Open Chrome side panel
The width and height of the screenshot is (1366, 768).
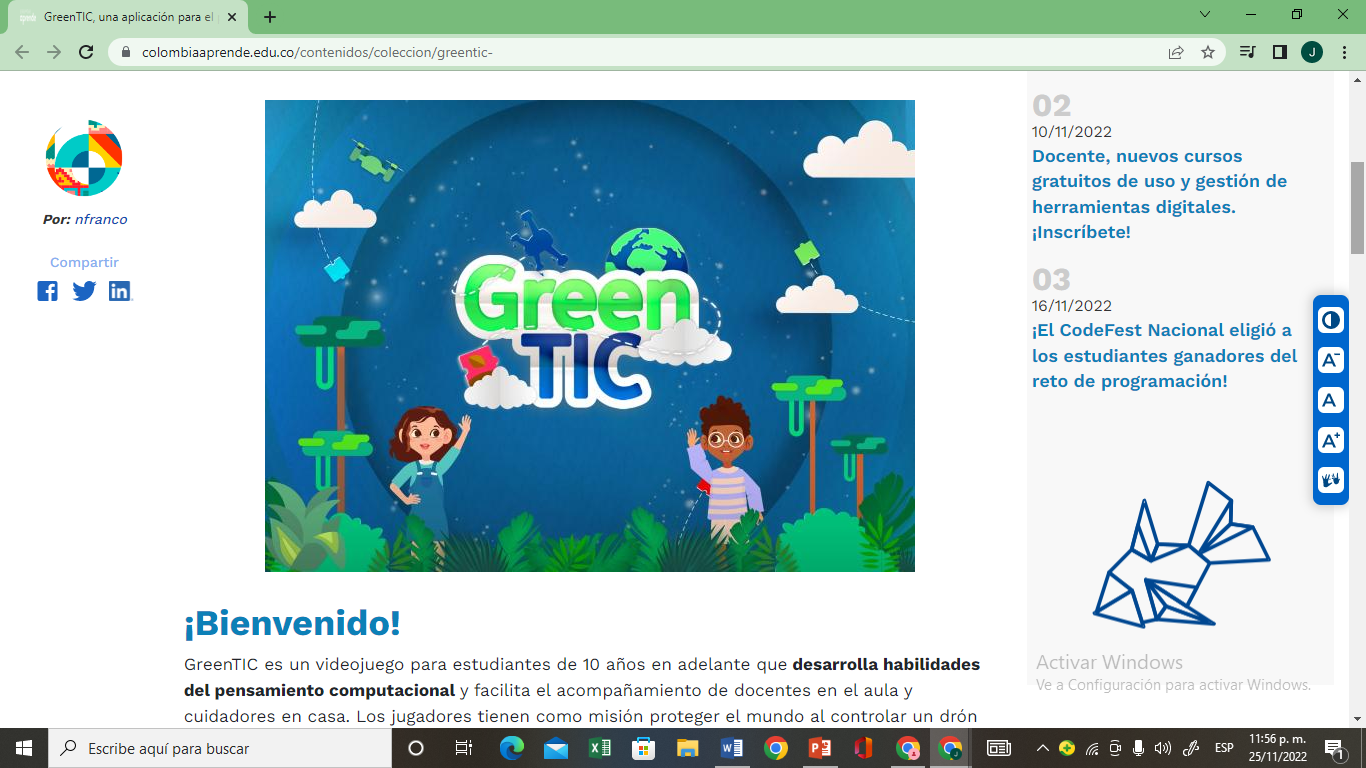[1279, 52]
